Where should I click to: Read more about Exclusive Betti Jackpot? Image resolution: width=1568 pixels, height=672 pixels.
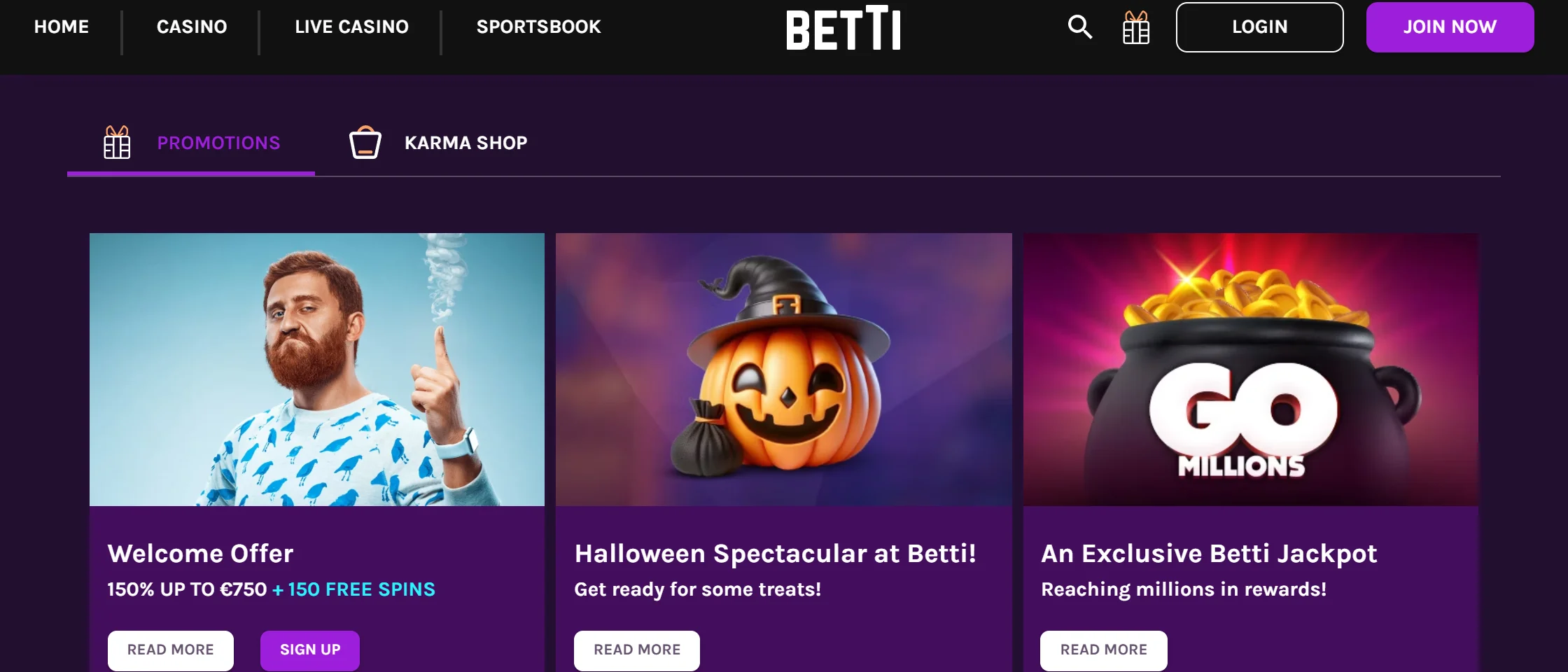pyautogui.click(x=1103, y=650)
